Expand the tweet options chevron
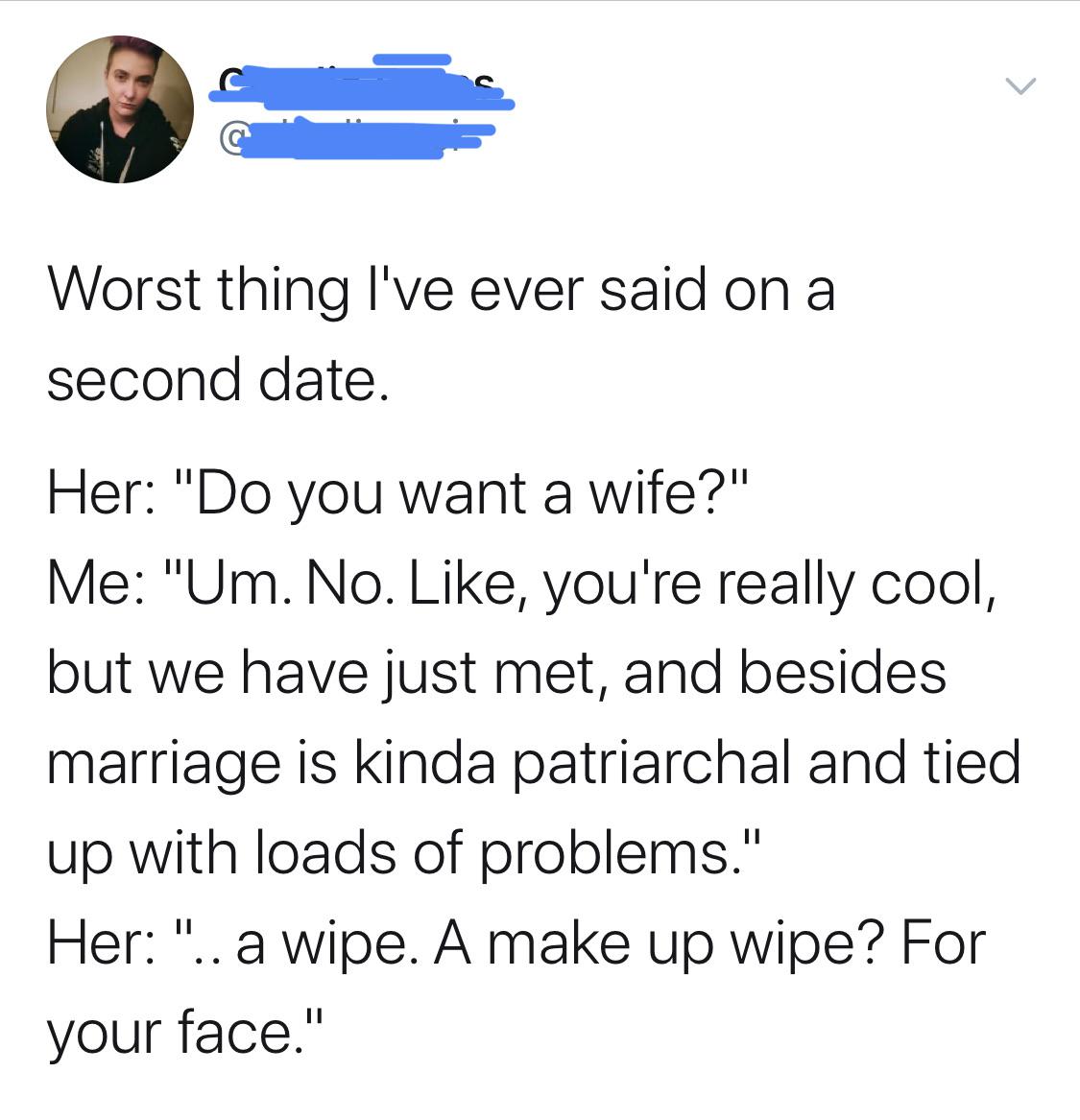The image size is (1080, 1120). coord(1021,87)
